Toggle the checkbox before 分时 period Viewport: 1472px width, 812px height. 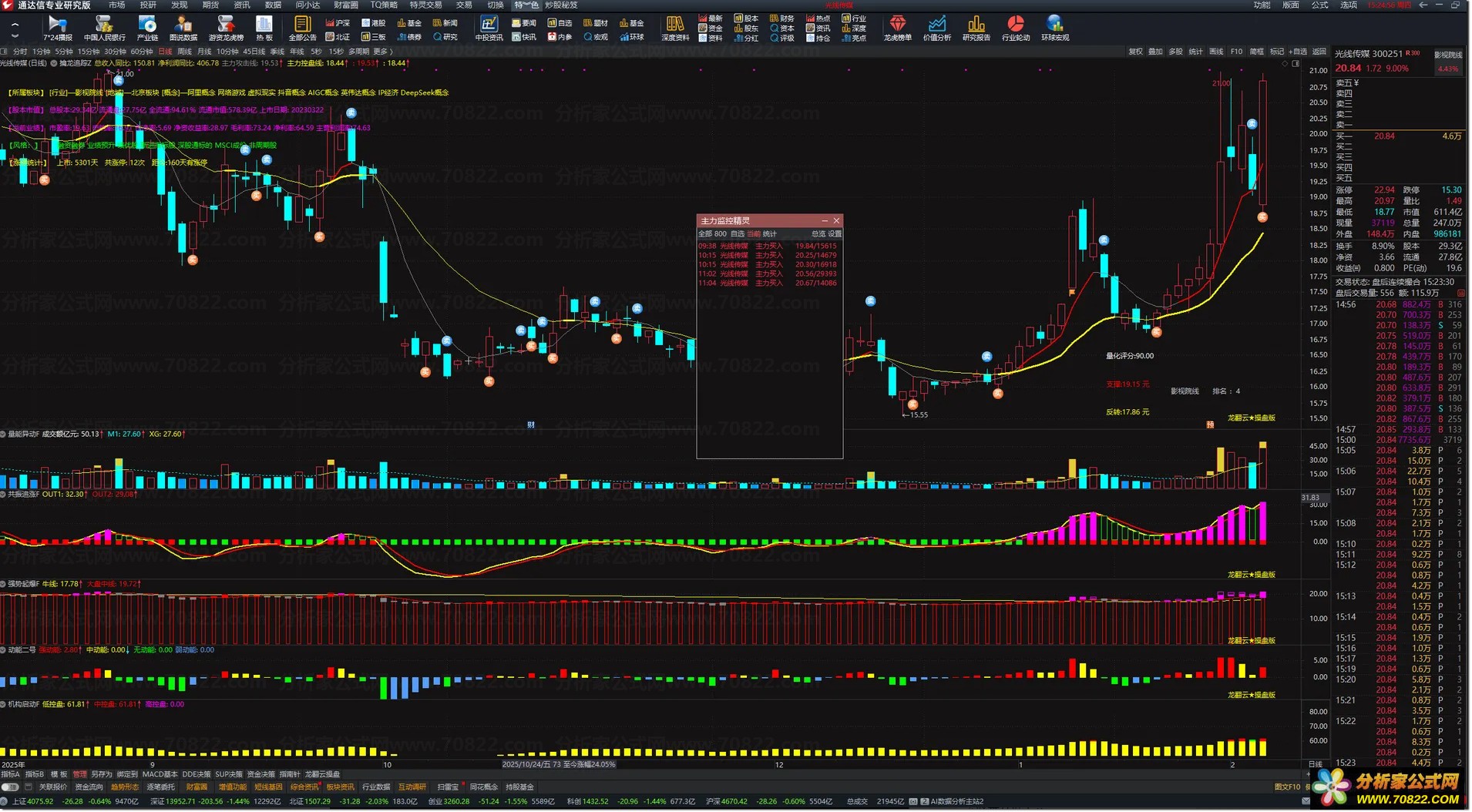pyautogui.click(x=5, y=52)
